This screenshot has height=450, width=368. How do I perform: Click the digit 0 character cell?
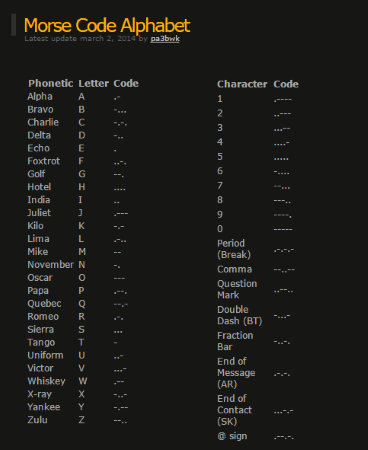coord(220,229)
